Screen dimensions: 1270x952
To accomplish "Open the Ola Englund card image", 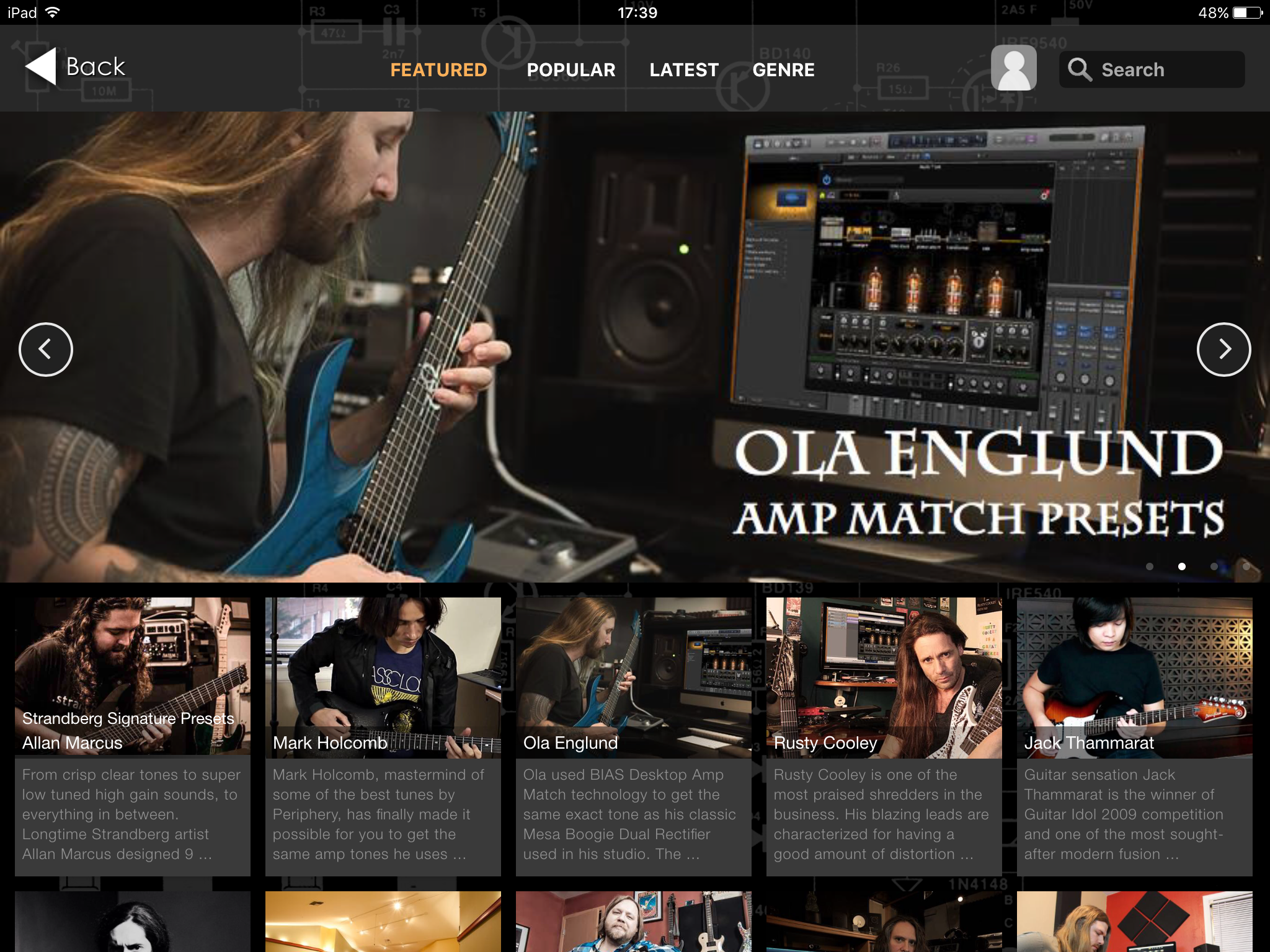I will point(634,677).
